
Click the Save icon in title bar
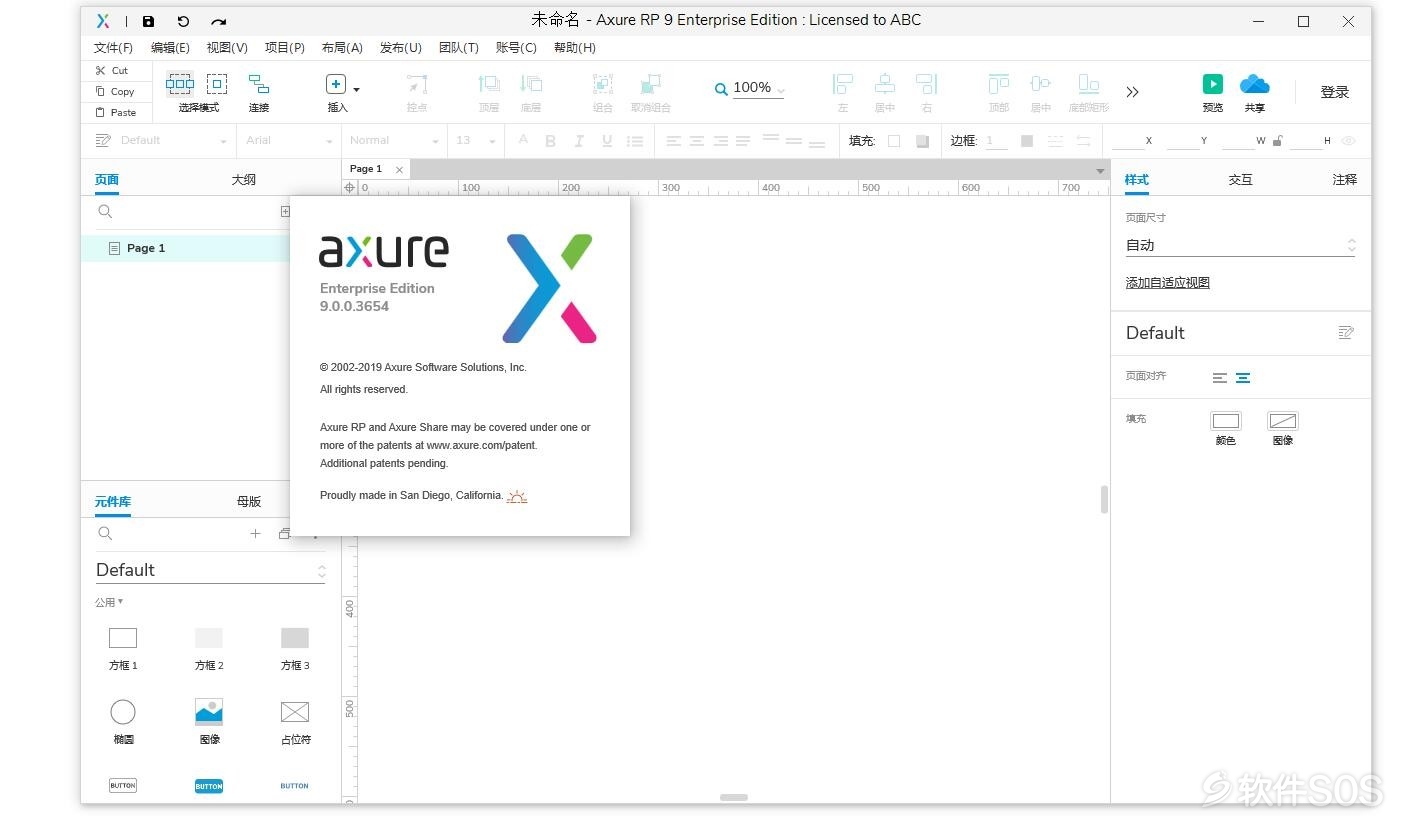148,21
